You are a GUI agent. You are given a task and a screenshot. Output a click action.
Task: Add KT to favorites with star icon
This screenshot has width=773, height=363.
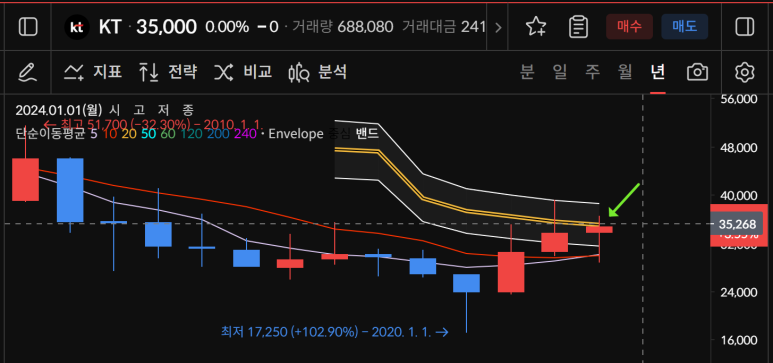536,27
